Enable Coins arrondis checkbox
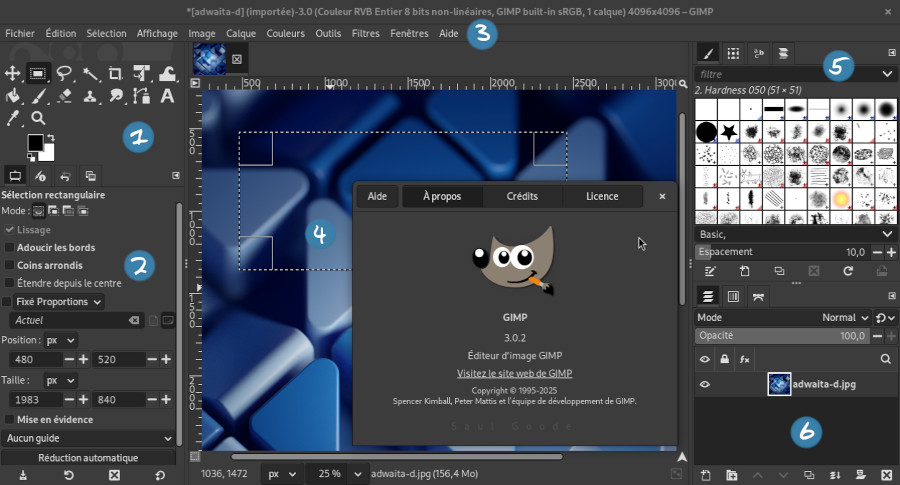This screenshot has height=485, width=900. (9, 265)
